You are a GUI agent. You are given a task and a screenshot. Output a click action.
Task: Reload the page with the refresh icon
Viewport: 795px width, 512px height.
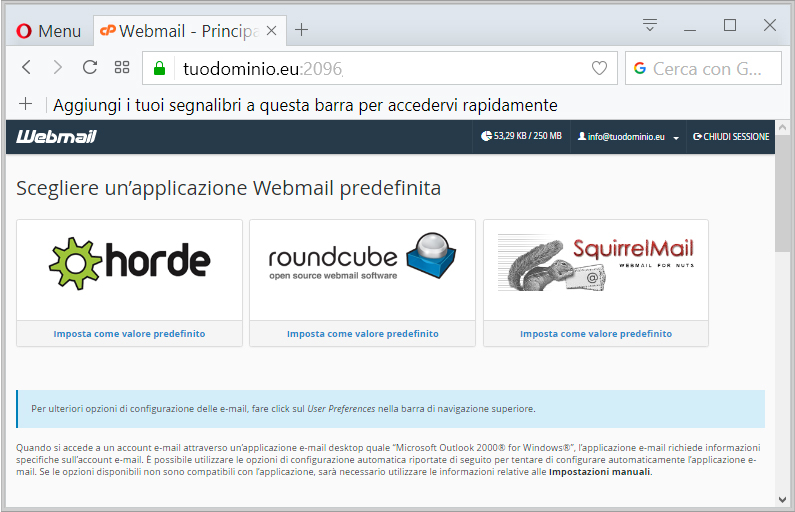point(90,67)
